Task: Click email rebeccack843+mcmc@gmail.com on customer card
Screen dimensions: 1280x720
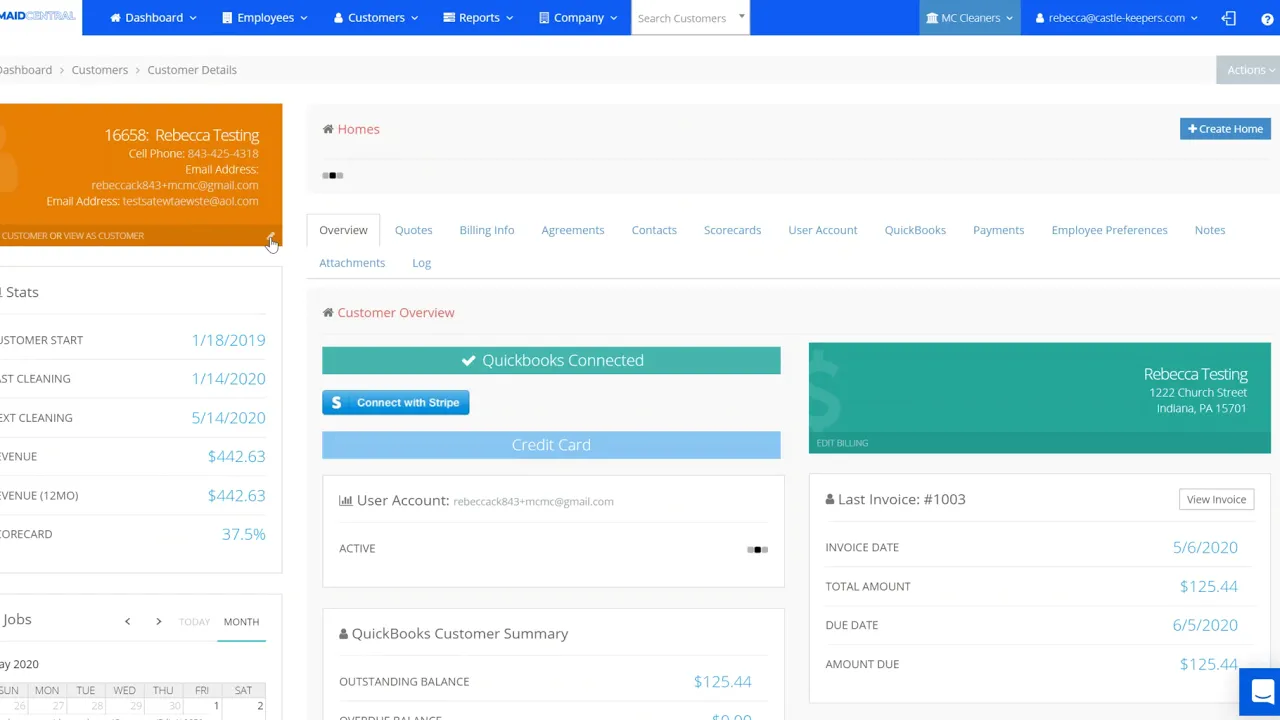Action: 175,185
